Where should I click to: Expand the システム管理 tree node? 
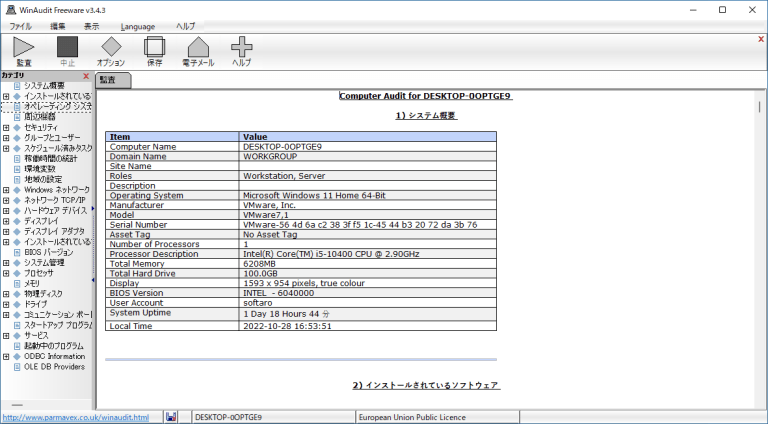point(6,263)
